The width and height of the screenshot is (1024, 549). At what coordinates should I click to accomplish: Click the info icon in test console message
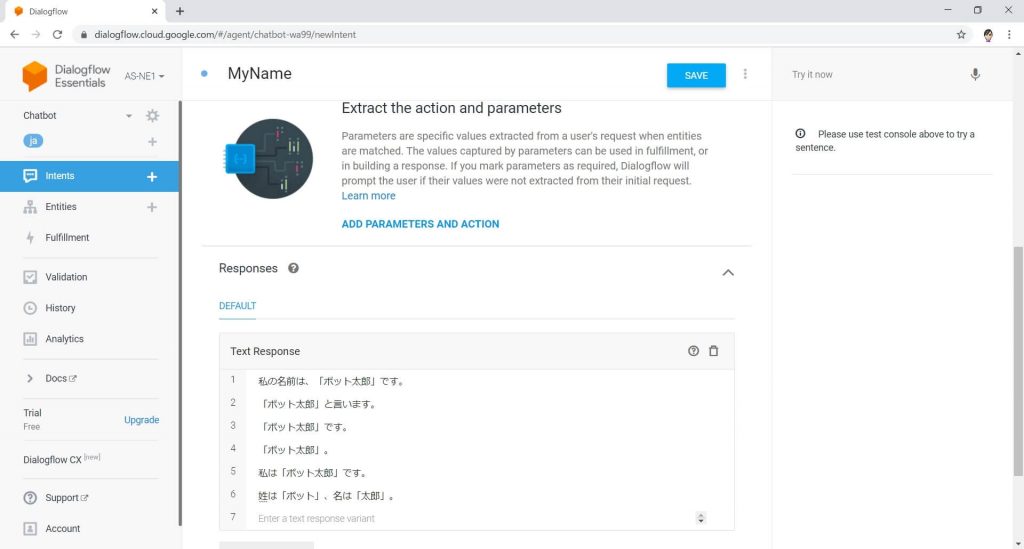pyautogui.click(x=800, y=133)
